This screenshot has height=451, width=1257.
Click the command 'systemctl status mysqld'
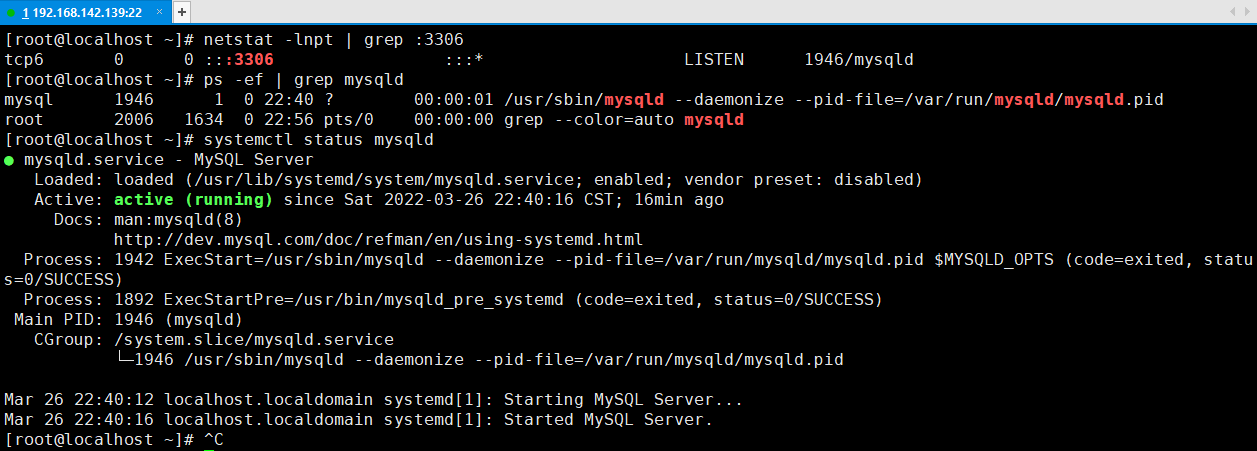coord(318,140)
